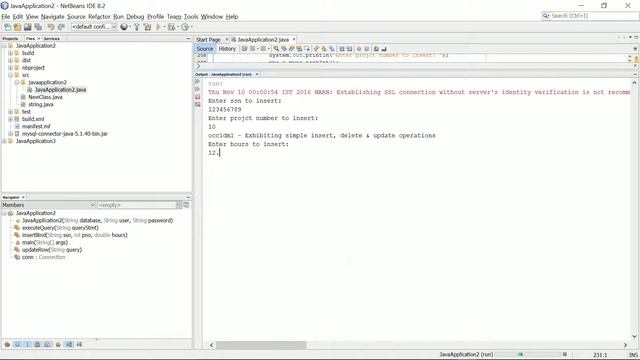The image size is (640, 360).
Task: Minimize the Projects panel group
Action: click(x=188, y=38)
